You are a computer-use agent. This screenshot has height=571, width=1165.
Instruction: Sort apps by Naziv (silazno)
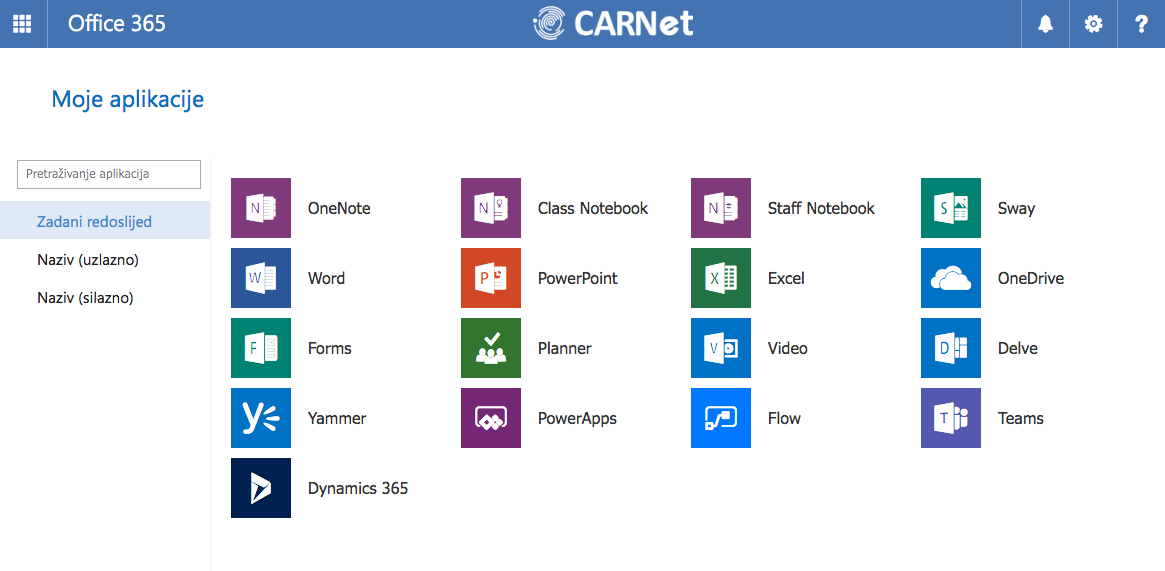pyautogui.click(x=85, y=297)
